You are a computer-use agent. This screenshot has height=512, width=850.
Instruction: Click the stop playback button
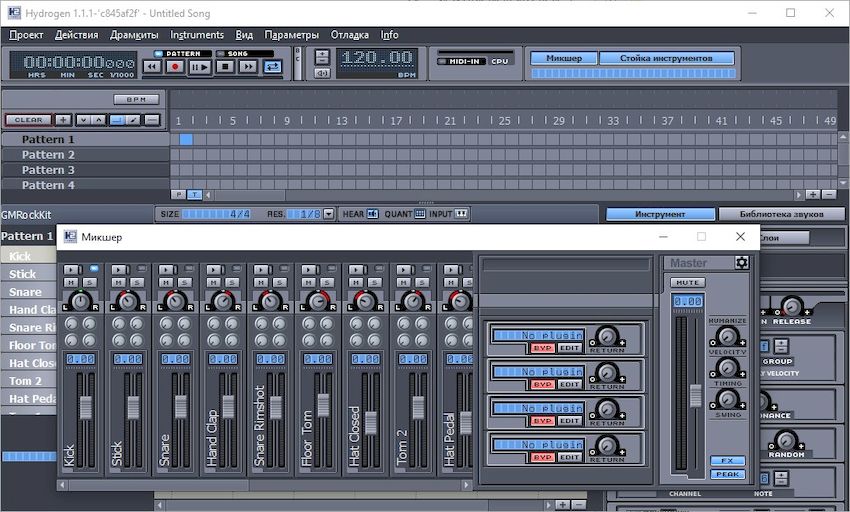point(224,67)
